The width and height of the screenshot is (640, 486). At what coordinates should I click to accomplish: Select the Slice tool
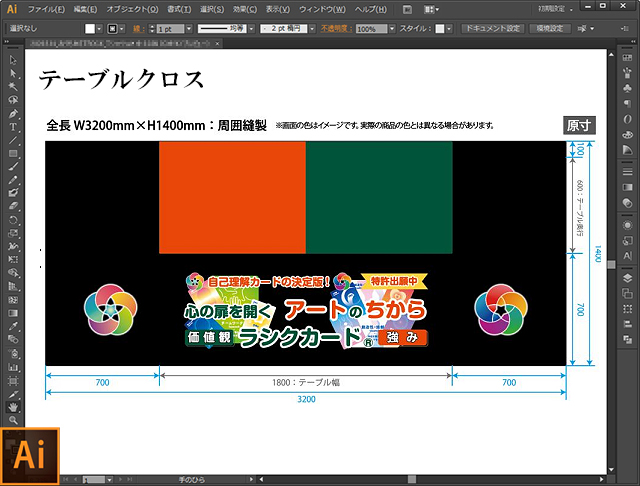click(x=13, y=394)
